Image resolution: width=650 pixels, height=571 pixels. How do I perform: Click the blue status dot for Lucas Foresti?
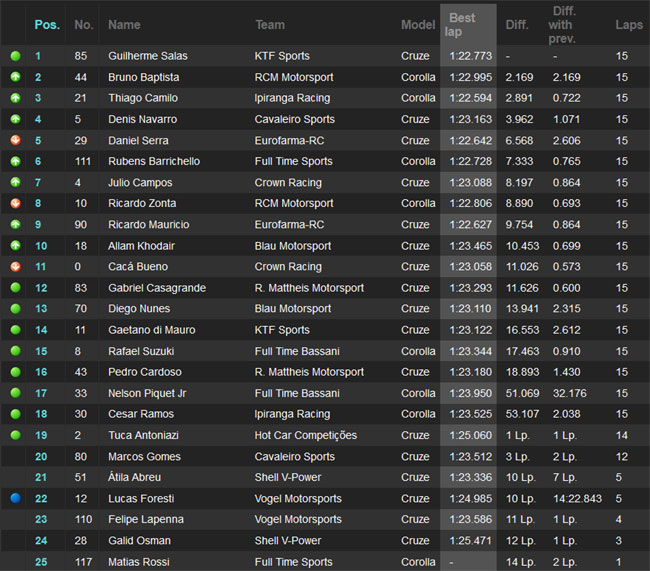coord(15,498)
